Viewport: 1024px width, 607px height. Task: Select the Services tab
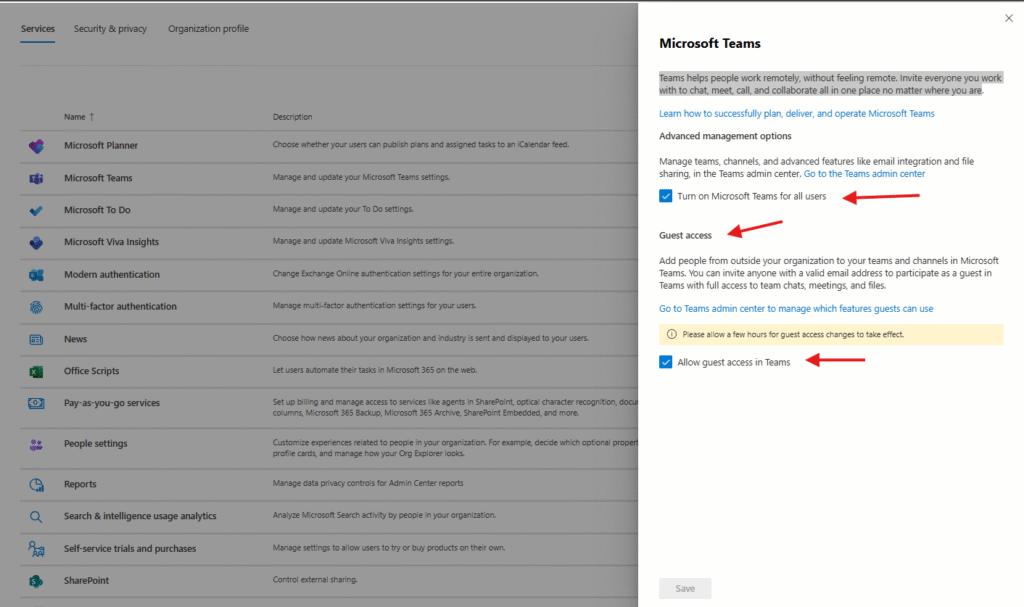tap(38, 29)
